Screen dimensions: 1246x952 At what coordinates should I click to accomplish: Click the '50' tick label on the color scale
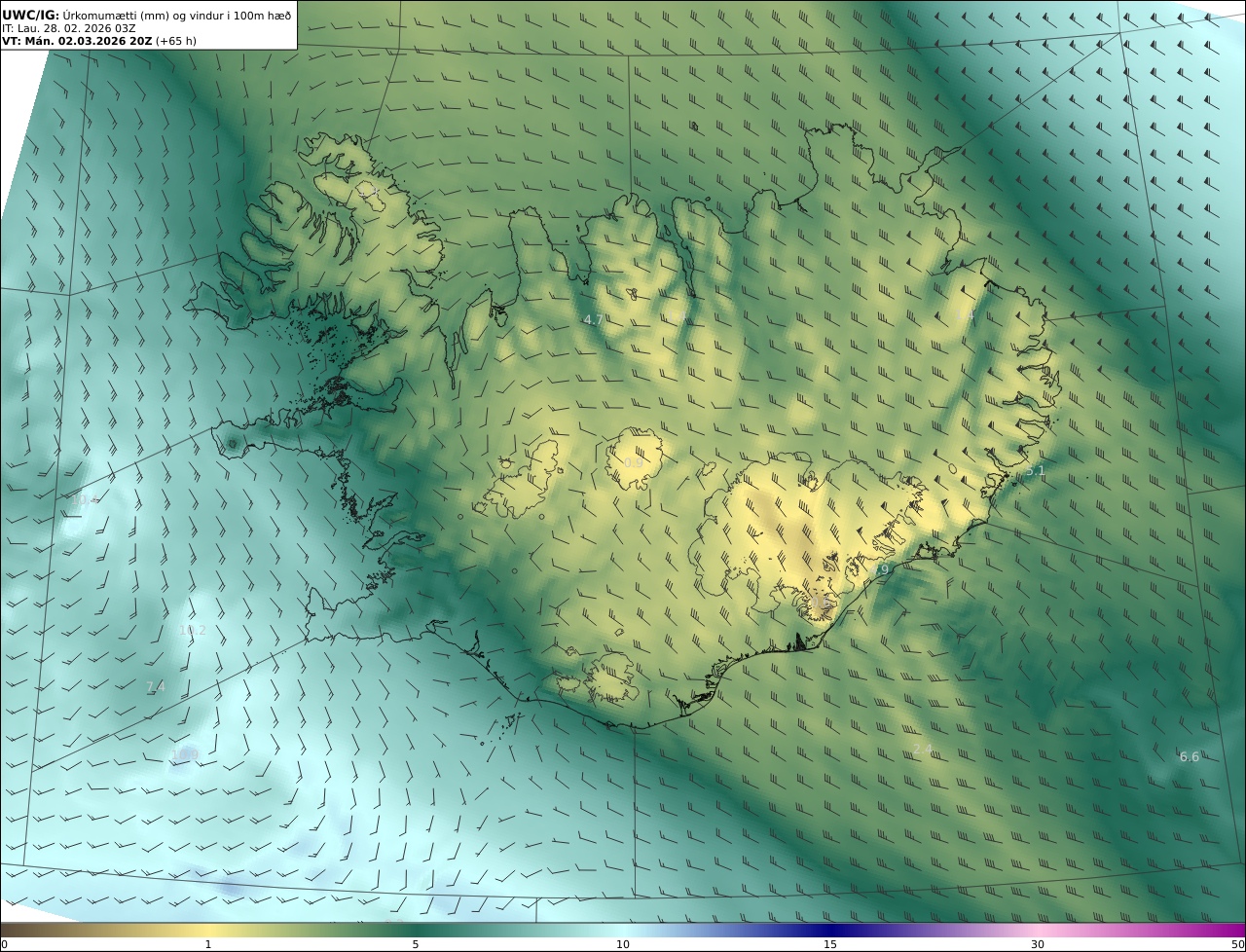(1237, 944)
